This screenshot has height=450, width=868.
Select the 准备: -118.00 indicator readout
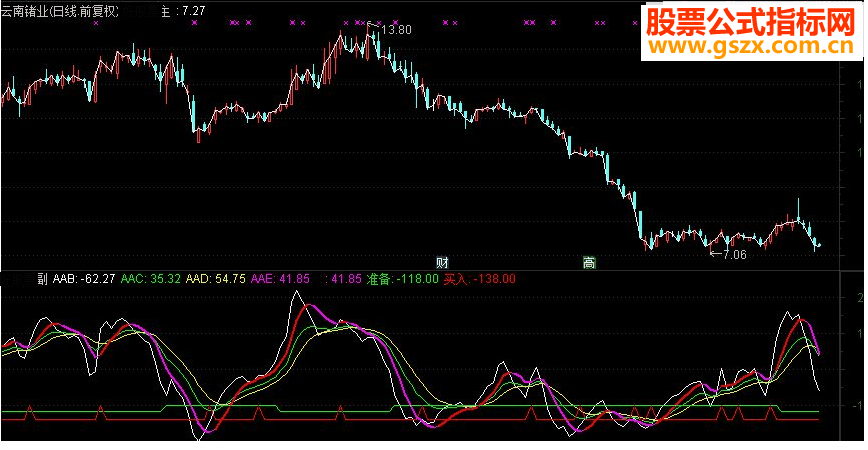[402, 279]
